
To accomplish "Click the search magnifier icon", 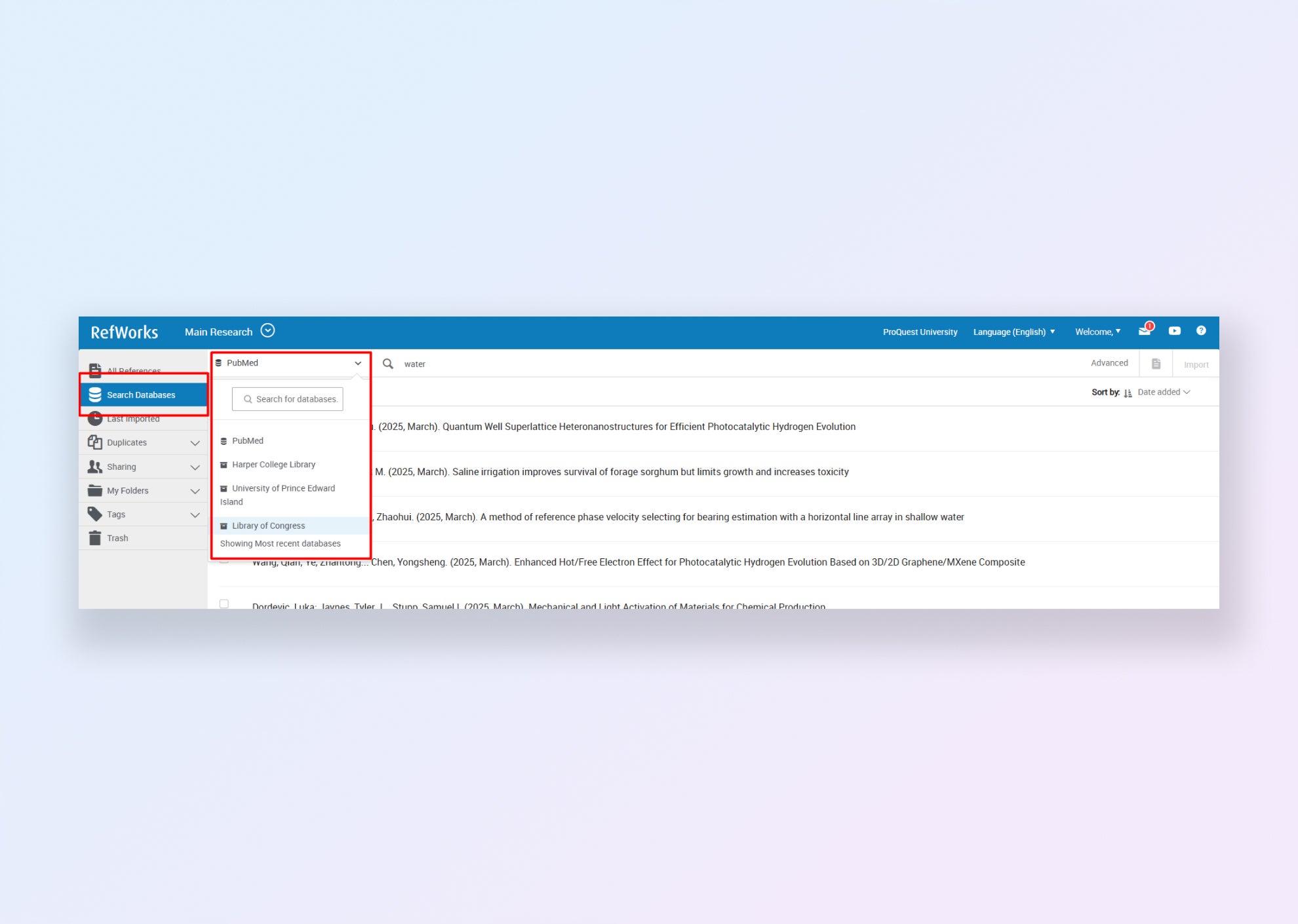I will click(388, 364).
